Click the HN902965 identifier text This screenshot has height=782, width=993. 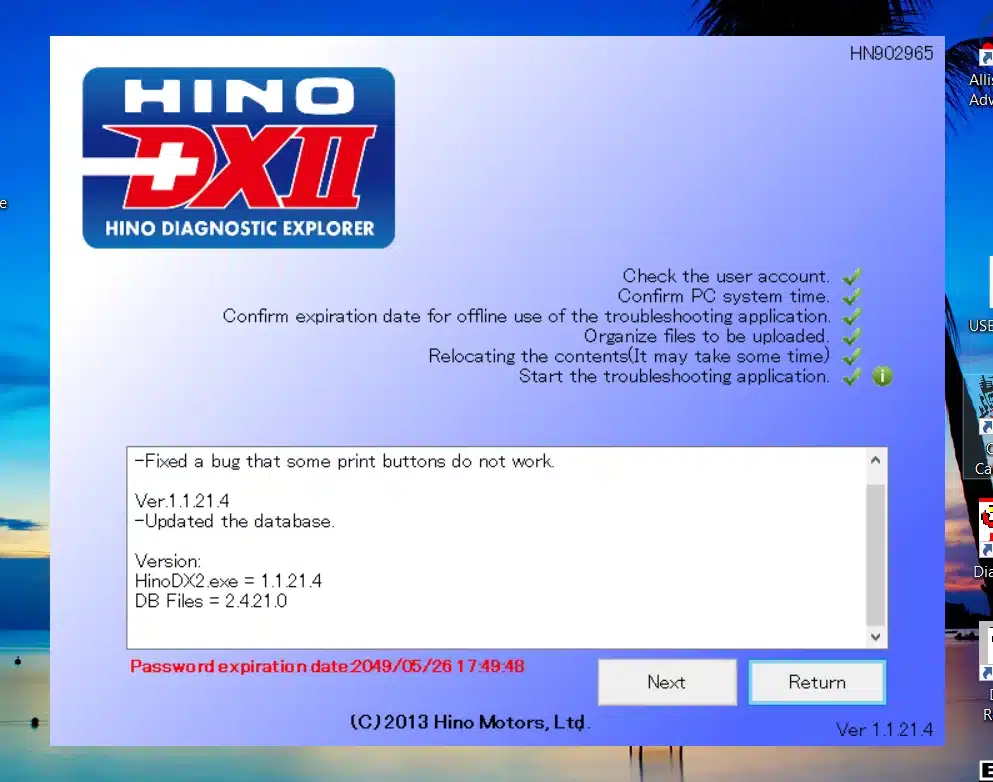(x=891, y=54)
